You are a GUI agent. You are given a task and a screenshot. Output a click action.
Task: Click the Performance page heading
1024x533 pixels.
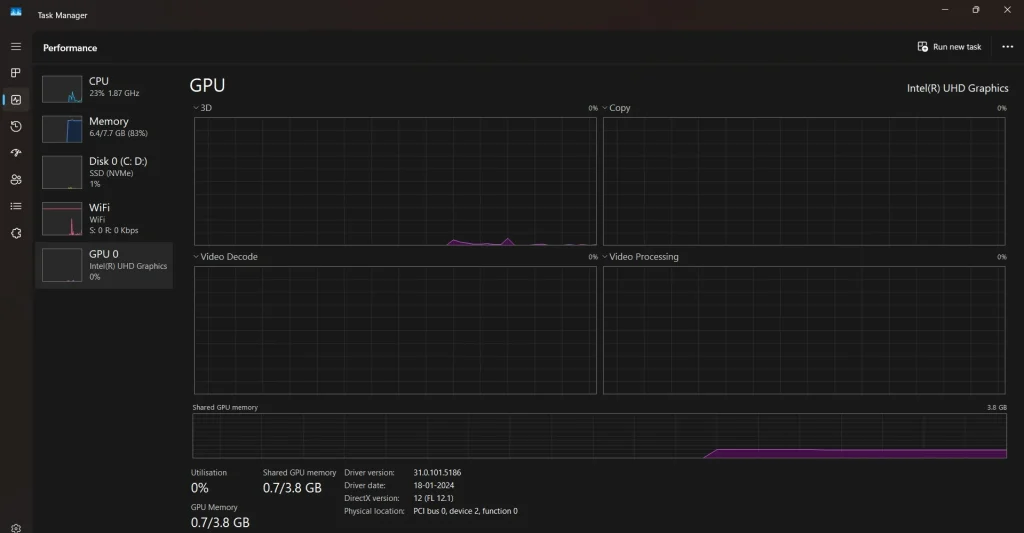[70, 48]
